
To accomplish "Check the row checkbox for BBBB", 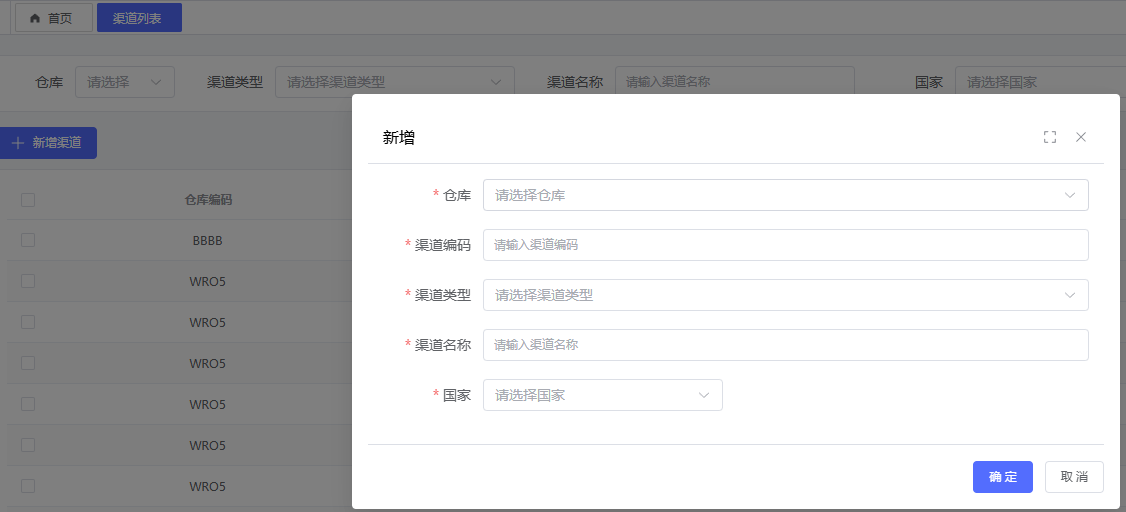I will [28, 241].
